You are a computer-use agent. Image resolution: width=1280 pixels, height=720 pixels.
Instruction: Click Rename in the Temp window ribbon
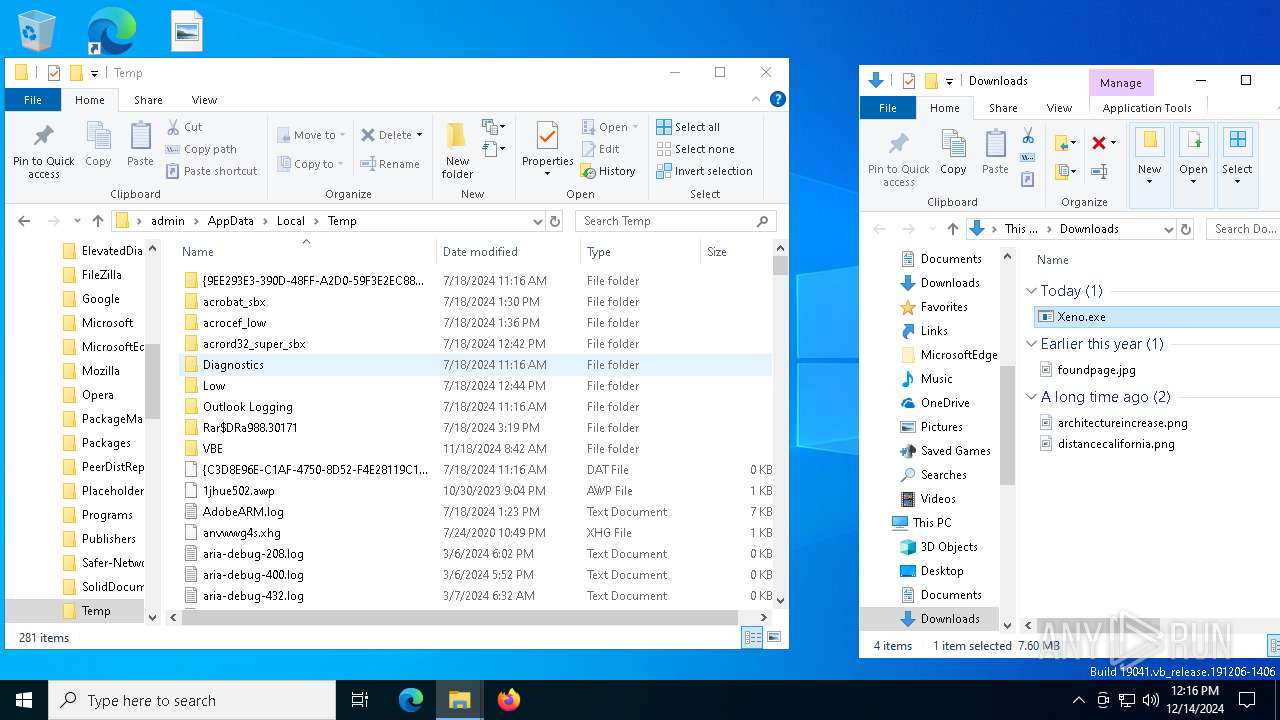click(390, 164)
